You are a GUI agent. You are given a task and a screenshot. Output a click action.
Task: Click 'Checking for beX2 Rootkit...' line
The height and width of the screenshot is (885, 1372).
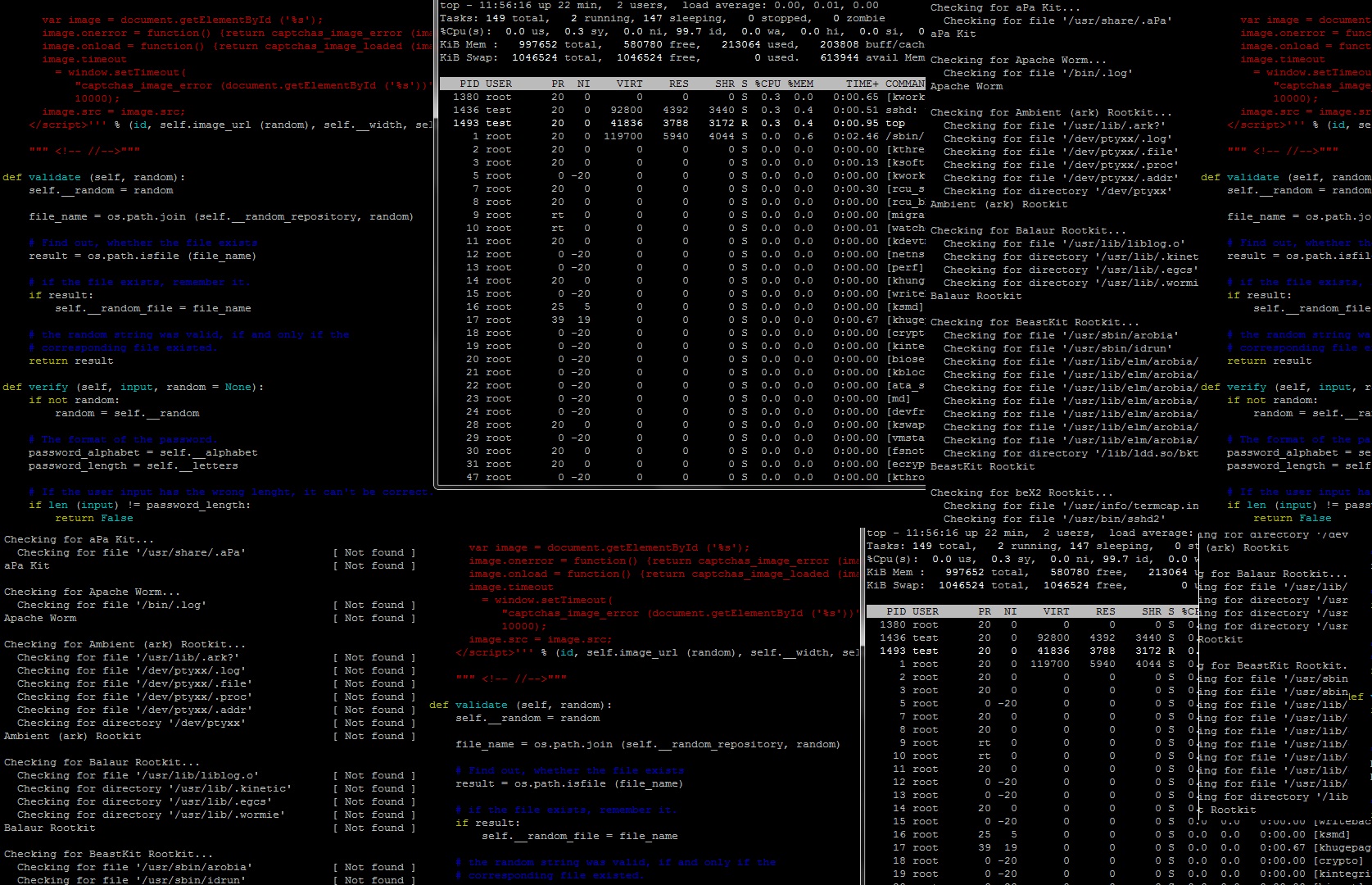click(x=1021, y=492)
